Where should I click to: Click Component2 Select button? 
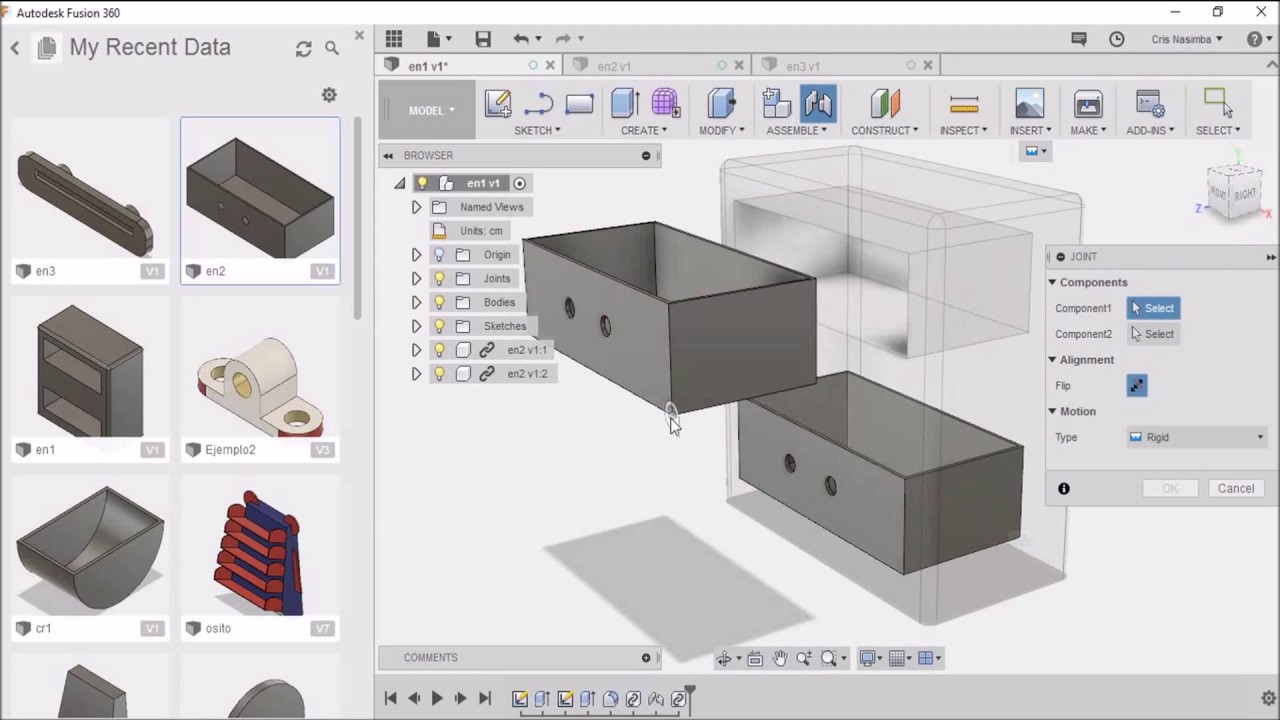1153,334
